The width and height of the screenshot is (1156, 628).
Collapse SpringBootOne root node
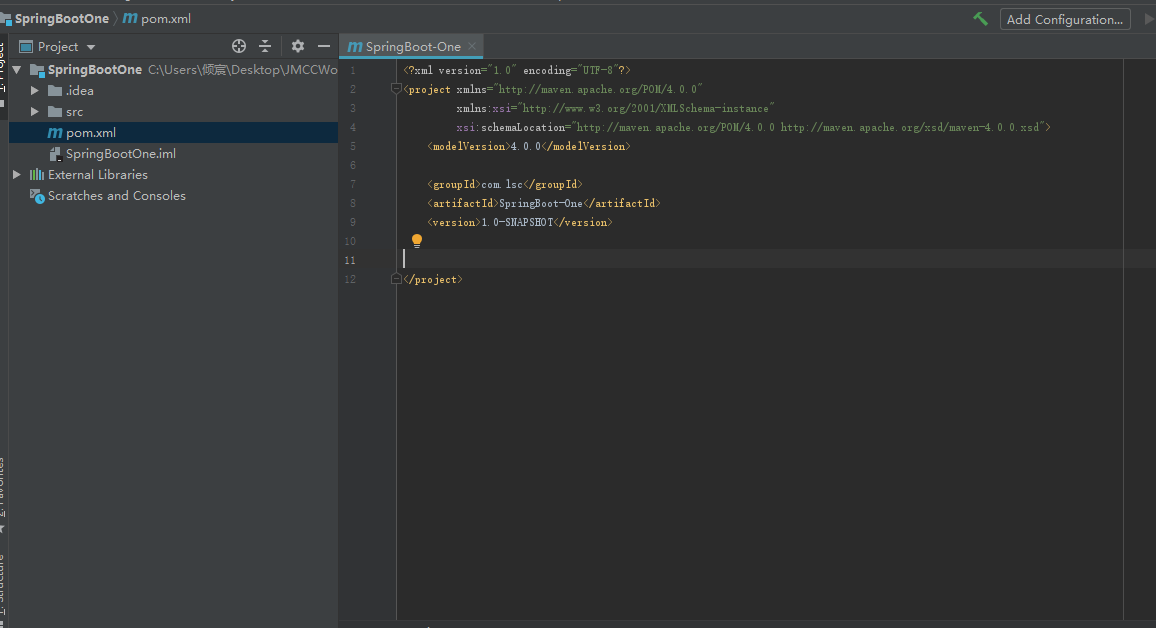coord(16,70)
